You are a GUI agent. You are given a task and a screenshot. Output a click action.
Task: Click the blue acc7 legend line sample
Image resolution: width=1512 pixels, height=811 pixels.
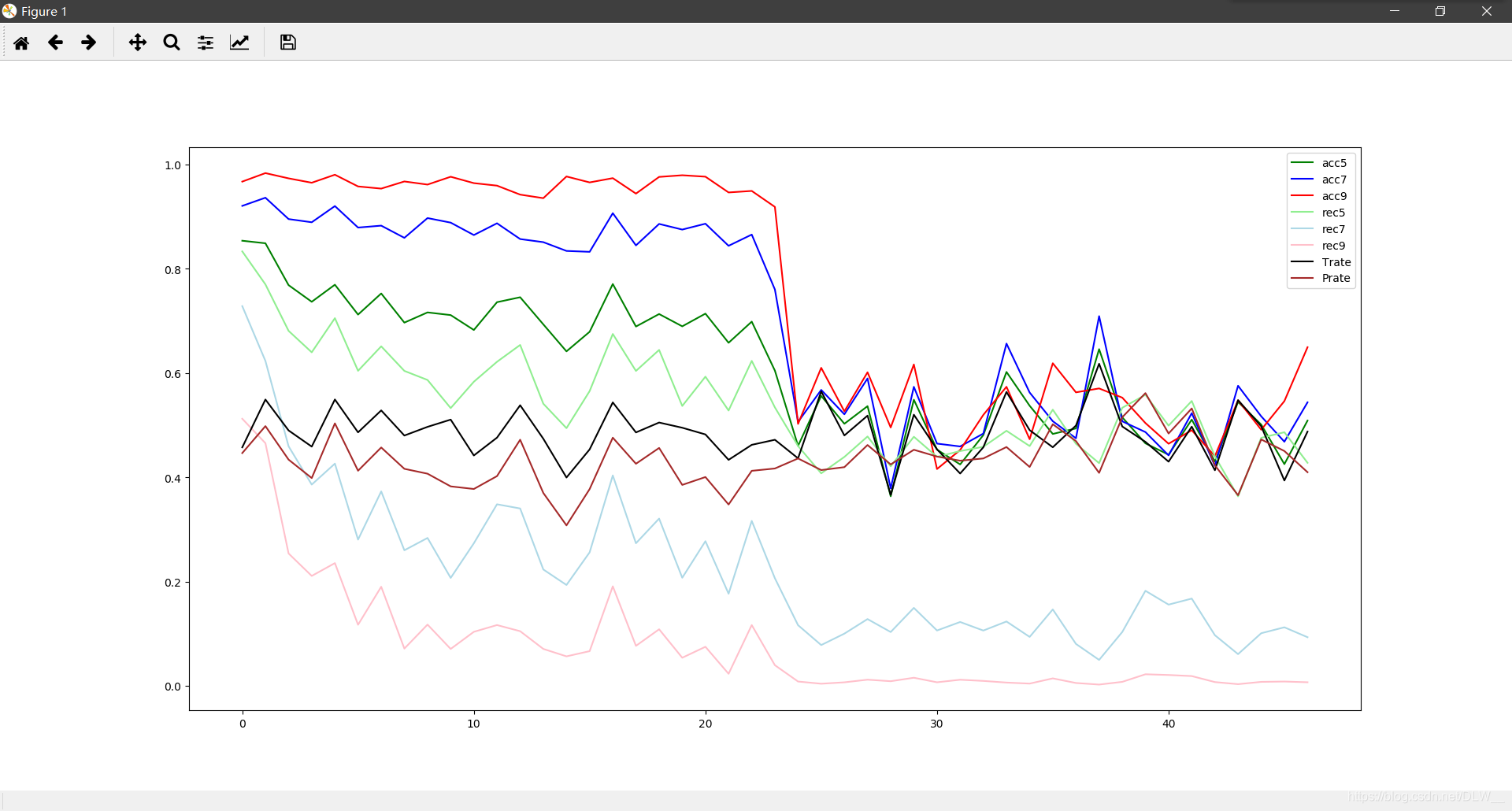[1303, 180]
